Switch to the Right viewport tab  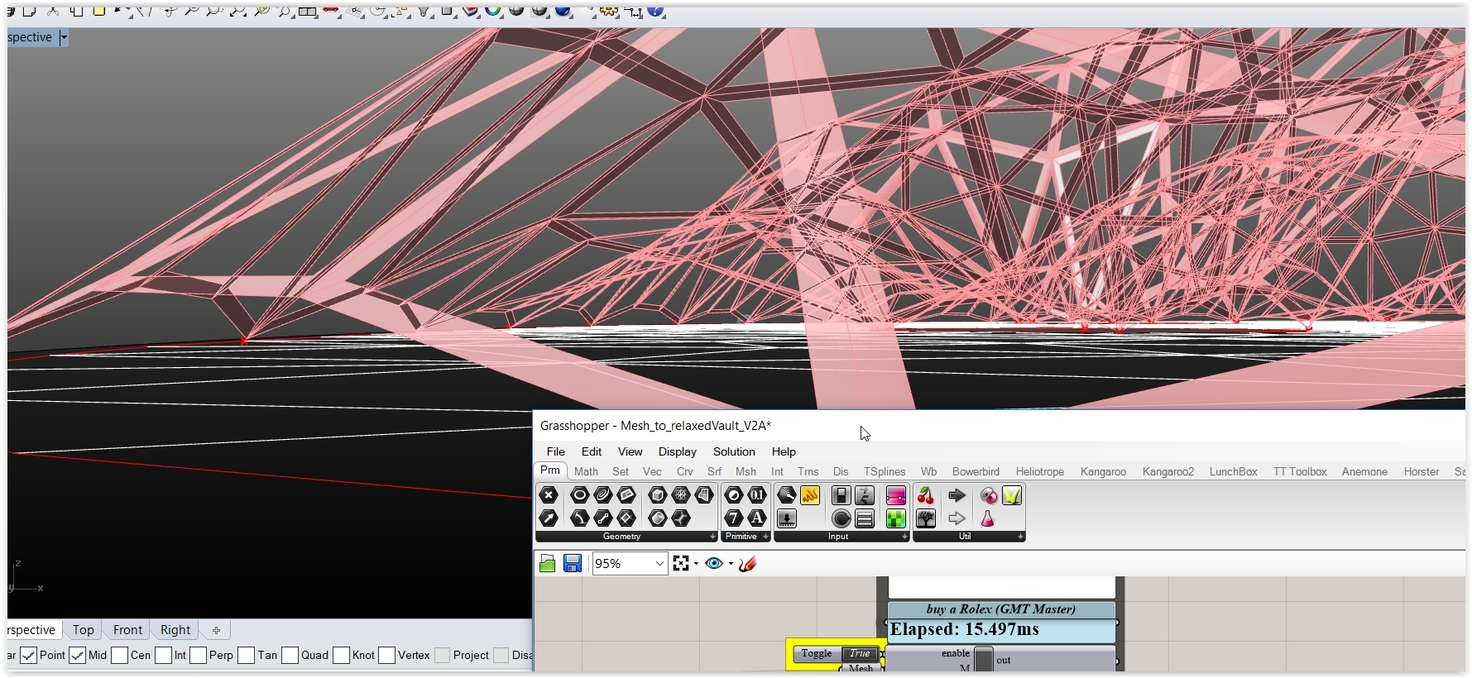[175, 630]
